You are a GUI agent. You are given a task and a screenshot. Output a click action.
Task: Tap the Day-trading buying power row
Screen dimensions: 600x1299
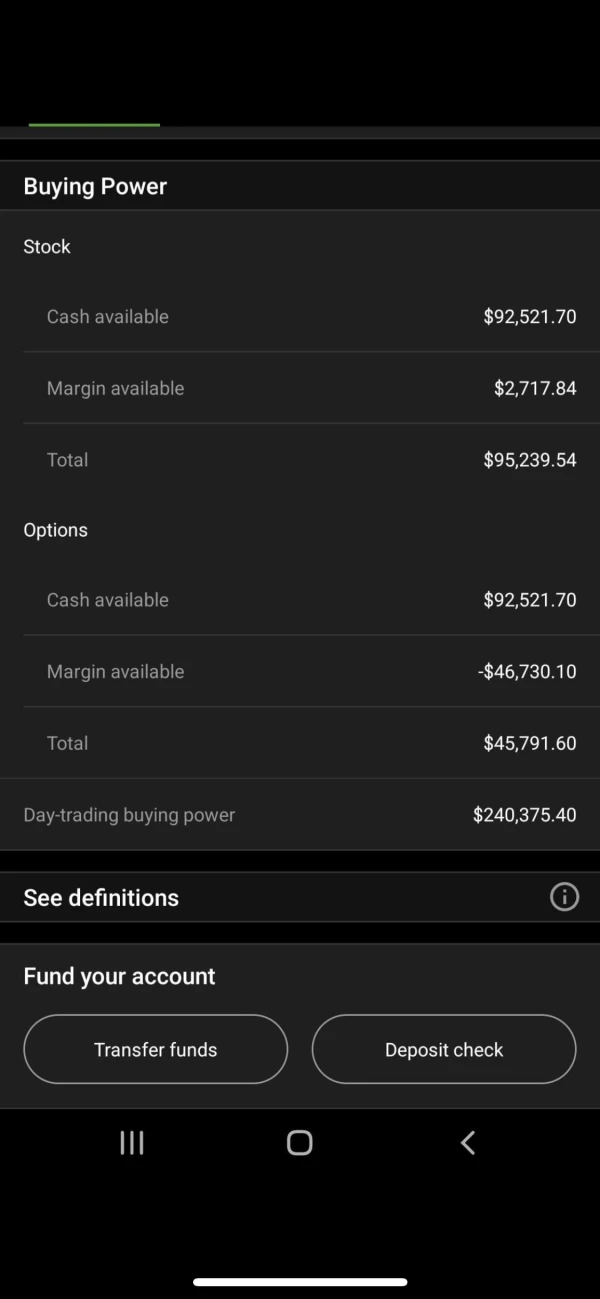point(299,815)
